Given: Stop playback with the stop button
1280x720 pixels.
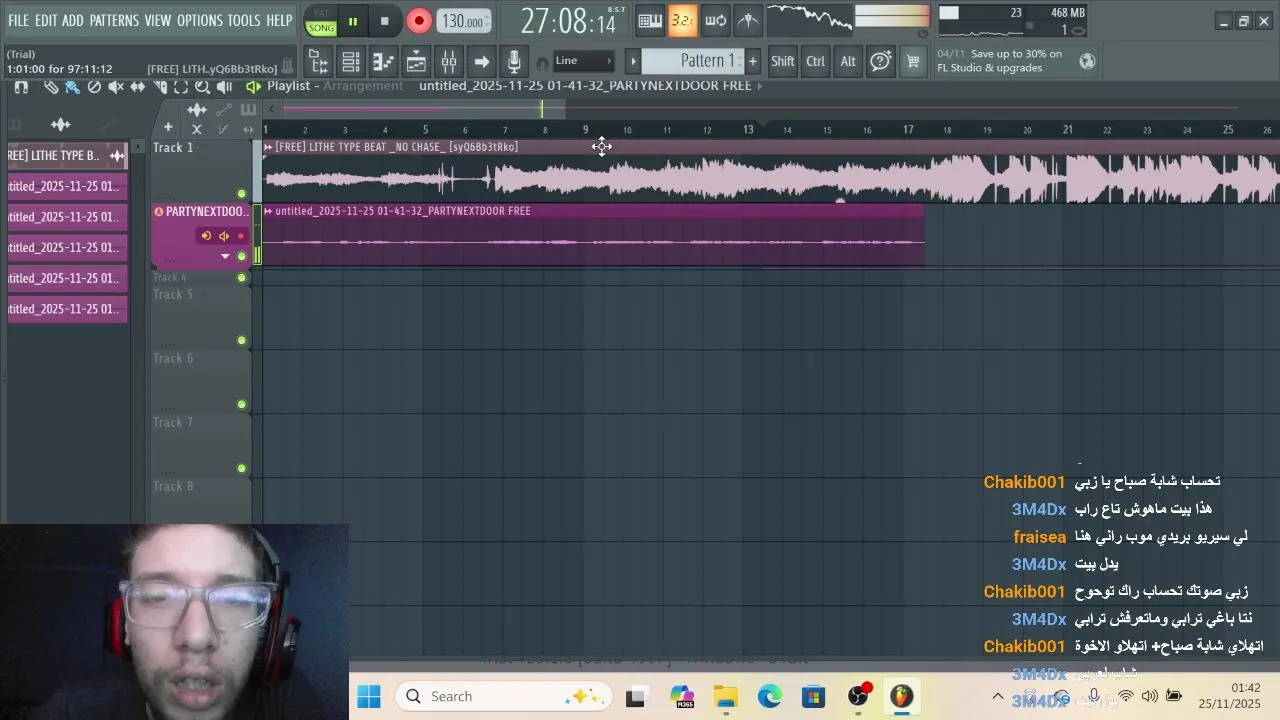Looking at the screenshot, I should click(x=384, y=21).
